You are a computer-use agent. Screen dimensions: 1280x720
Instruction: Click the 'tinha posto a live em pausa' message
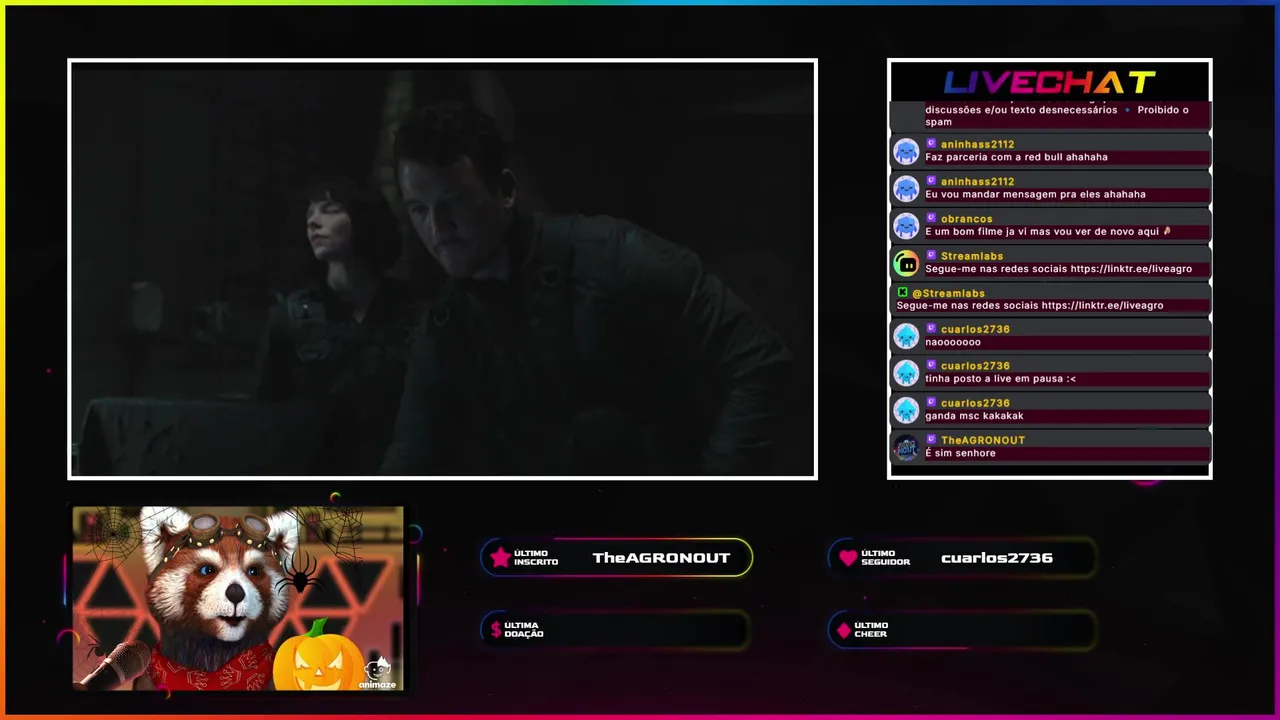coord(1000,379)
